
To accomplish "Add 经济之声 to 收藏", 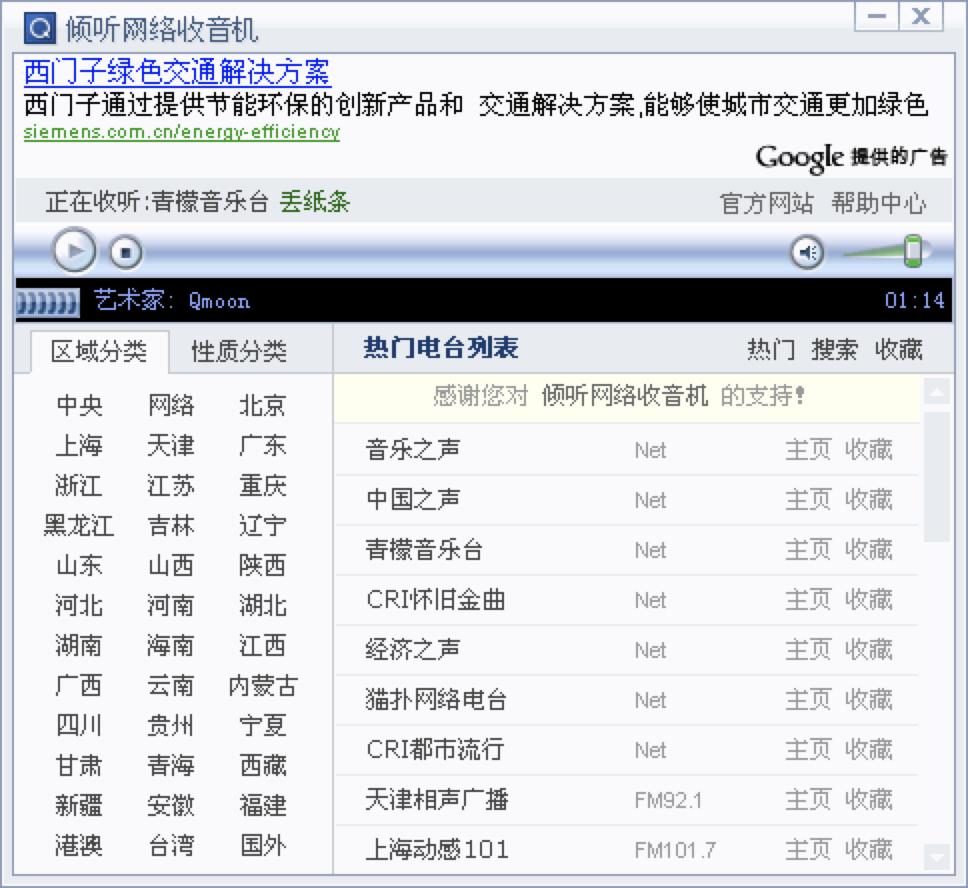I will (869, 650).
